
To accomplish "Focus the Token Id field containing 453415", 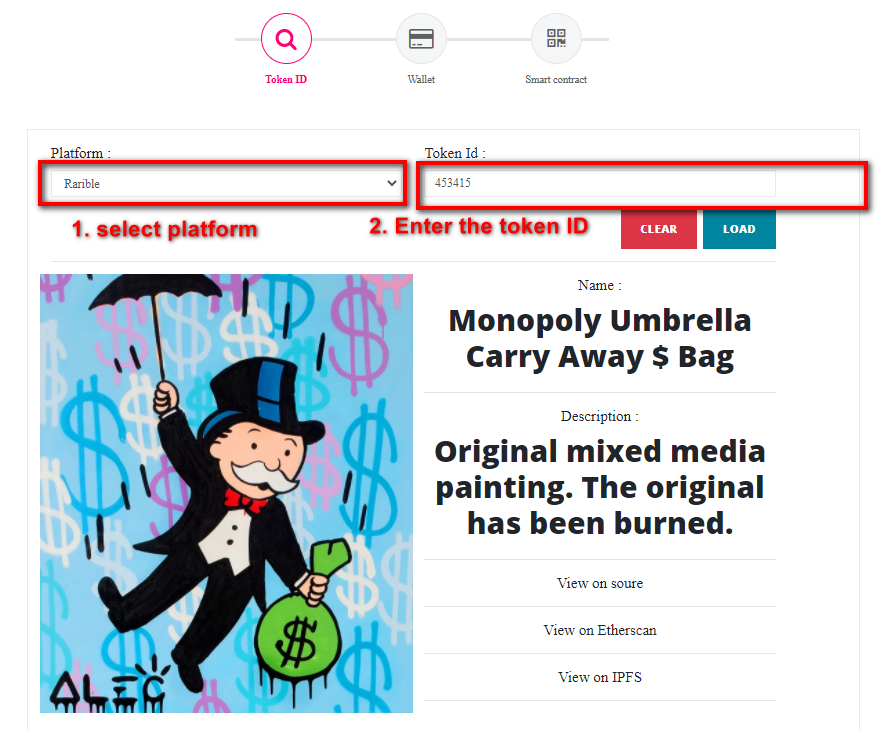I will click(x=599, y=183).
